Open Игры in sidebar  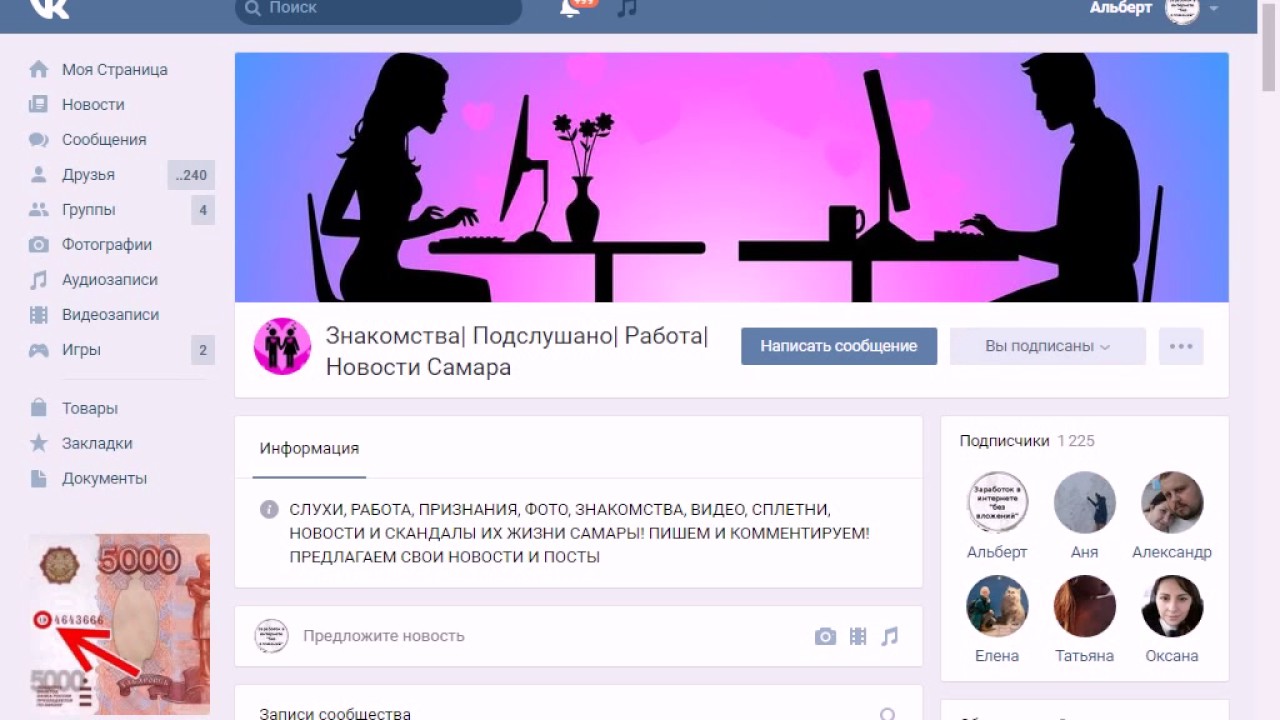coord(81,350)
